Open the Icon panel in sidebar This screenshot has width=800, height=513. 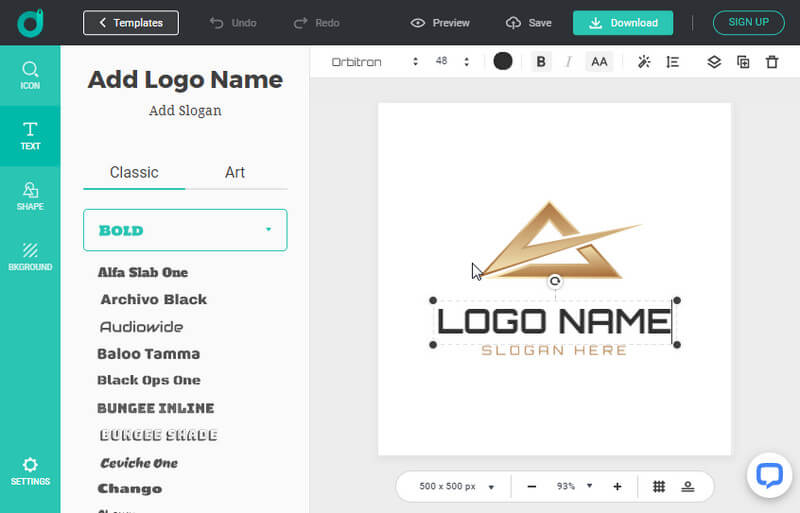(30, 76)
